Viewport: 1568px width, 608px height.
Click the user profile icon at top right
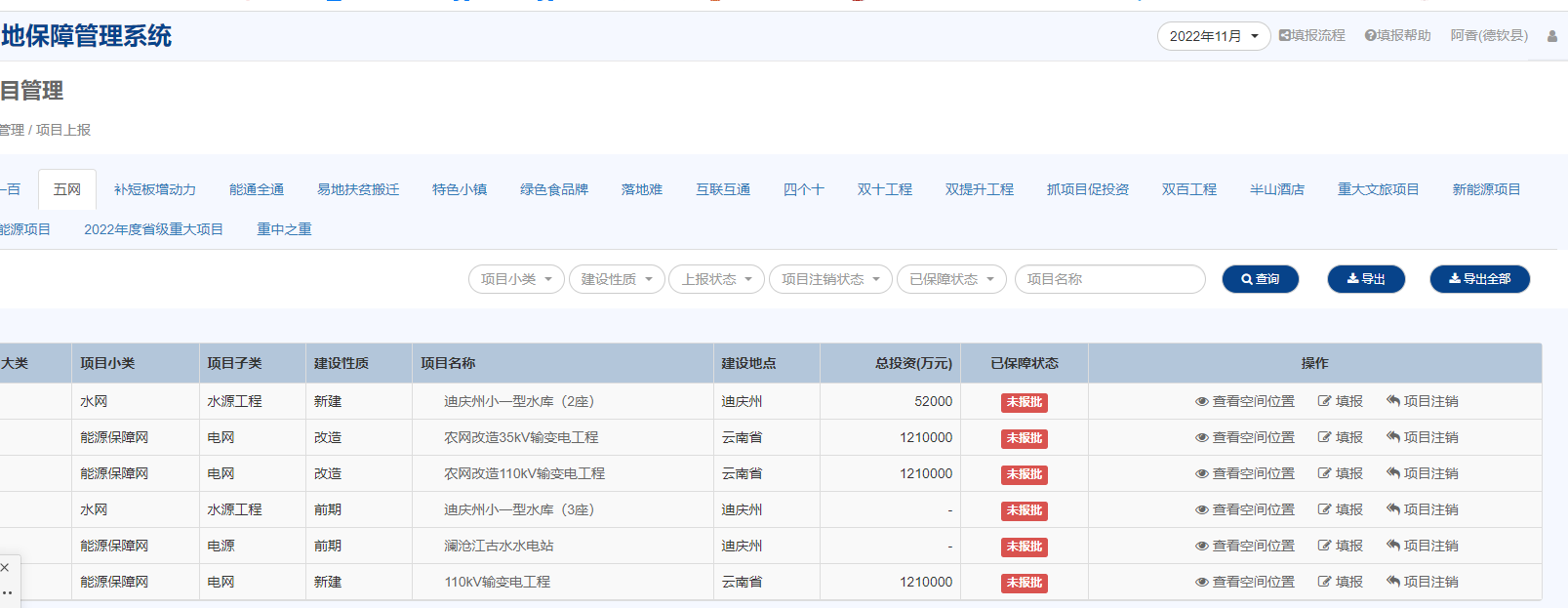click(1551, 36)
